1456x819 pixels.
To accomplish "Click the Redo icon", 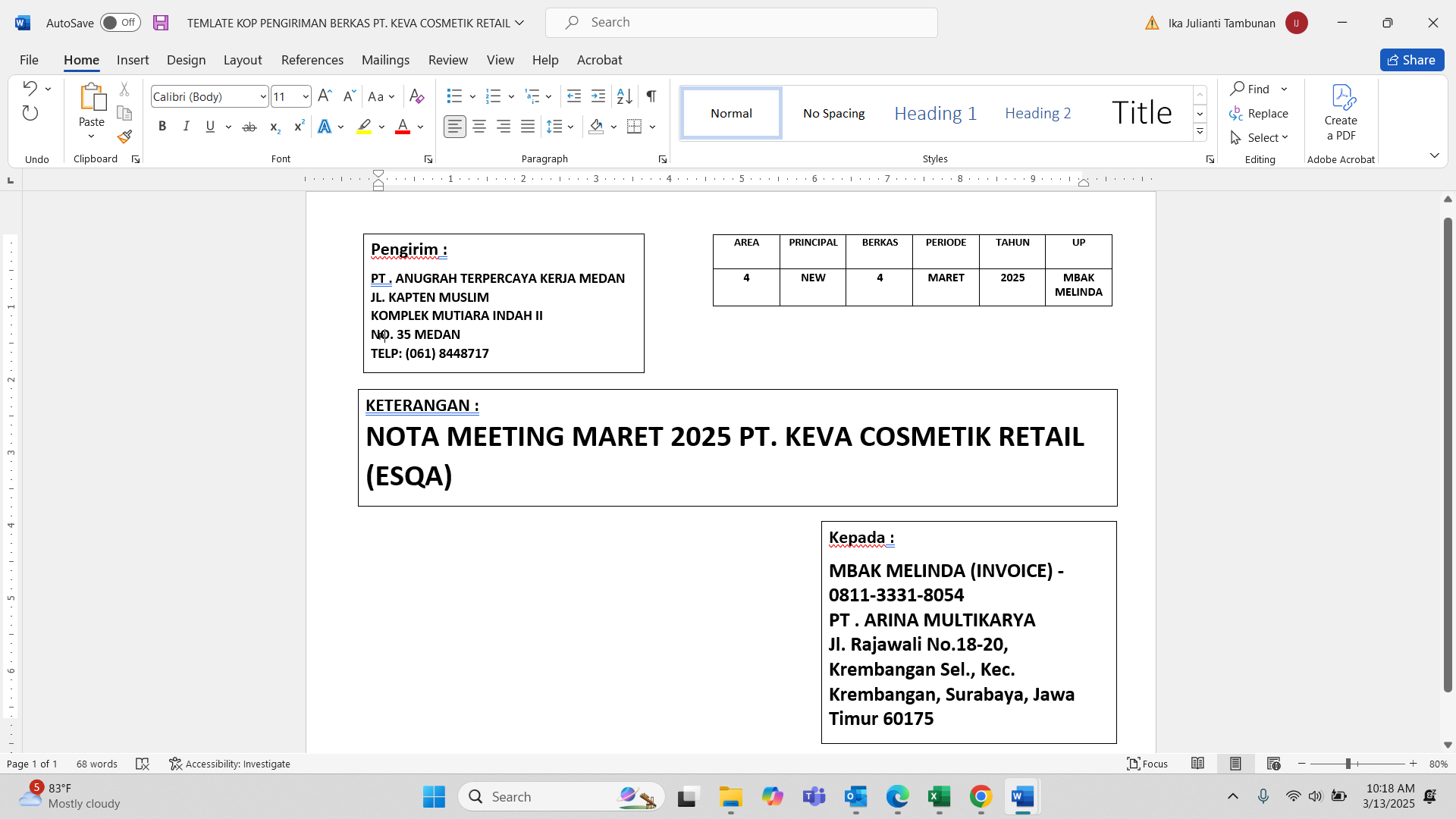I will [30, 113].
